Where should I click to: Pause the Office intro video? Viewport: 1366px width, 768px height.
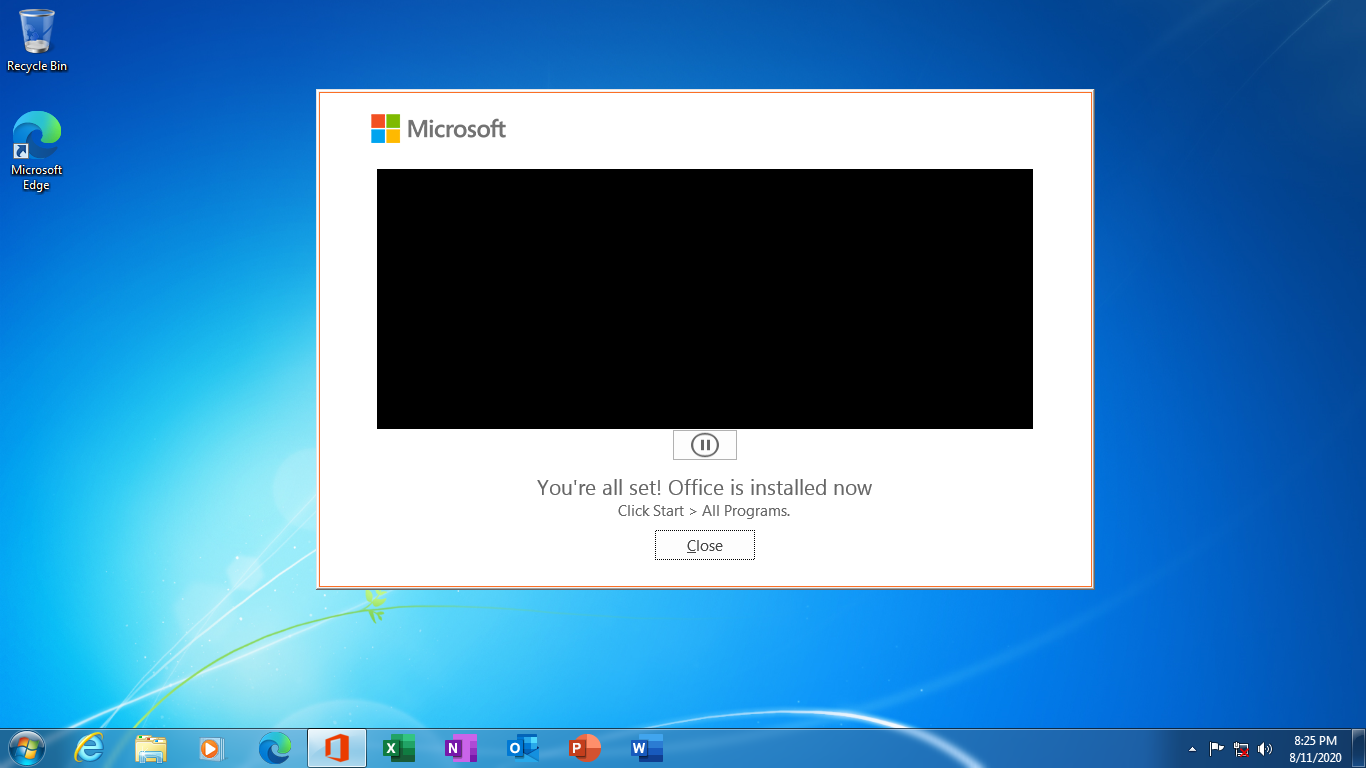[704, 445]
